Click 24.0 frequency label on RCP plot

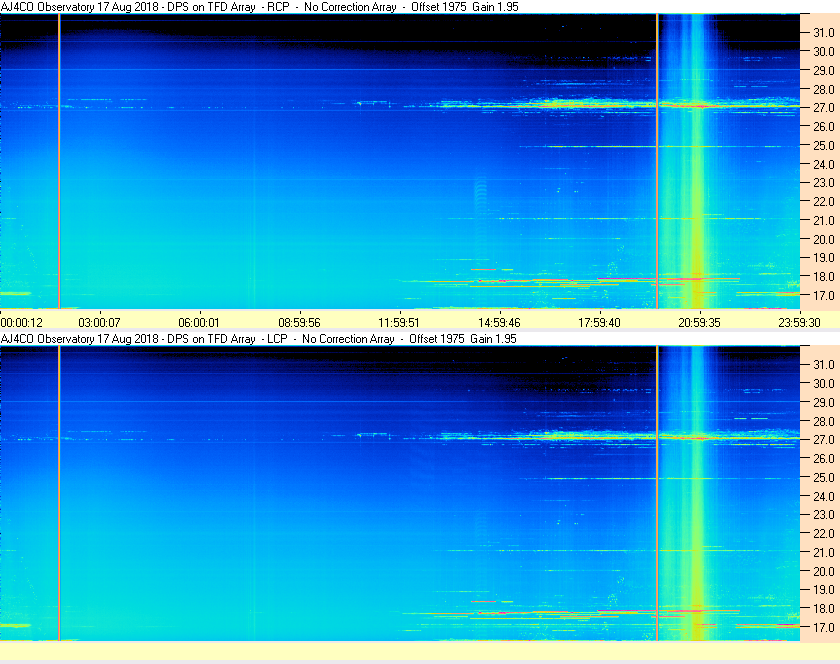click(x=824, y=164)
